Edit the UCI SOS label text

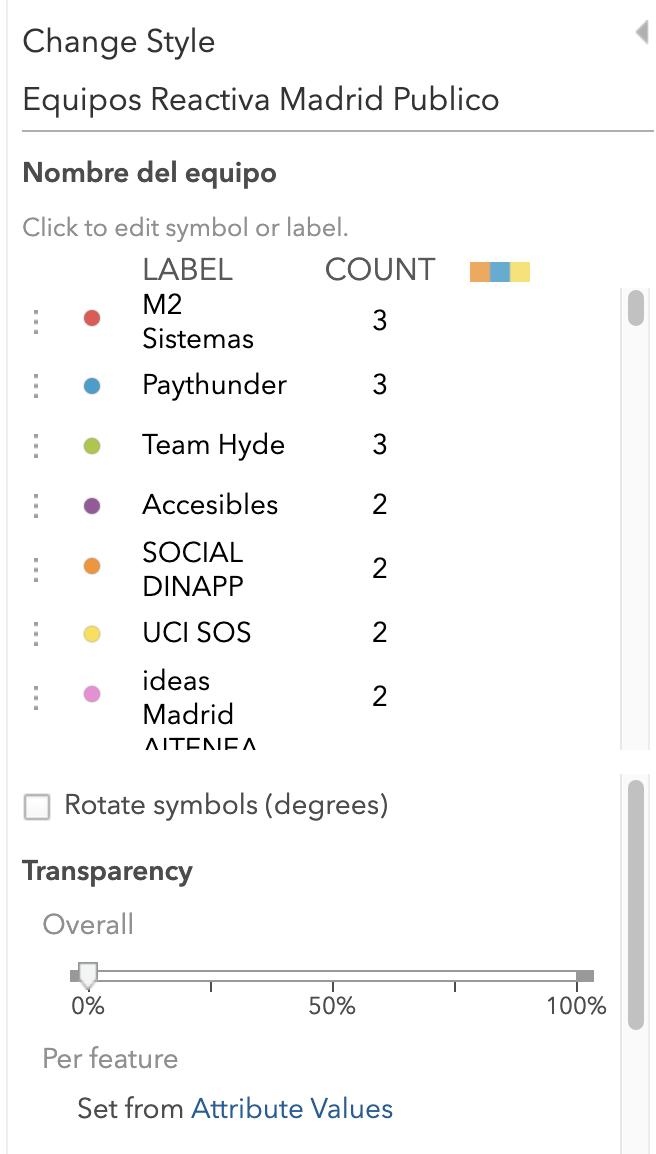[197, 632]
